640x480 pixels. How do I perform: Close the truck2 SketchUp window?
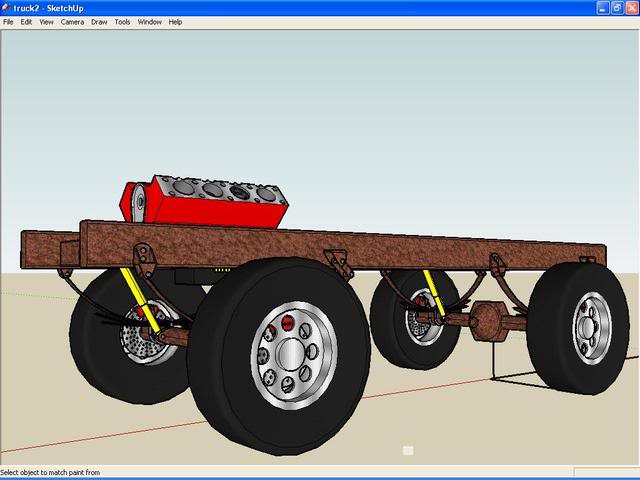632,8
